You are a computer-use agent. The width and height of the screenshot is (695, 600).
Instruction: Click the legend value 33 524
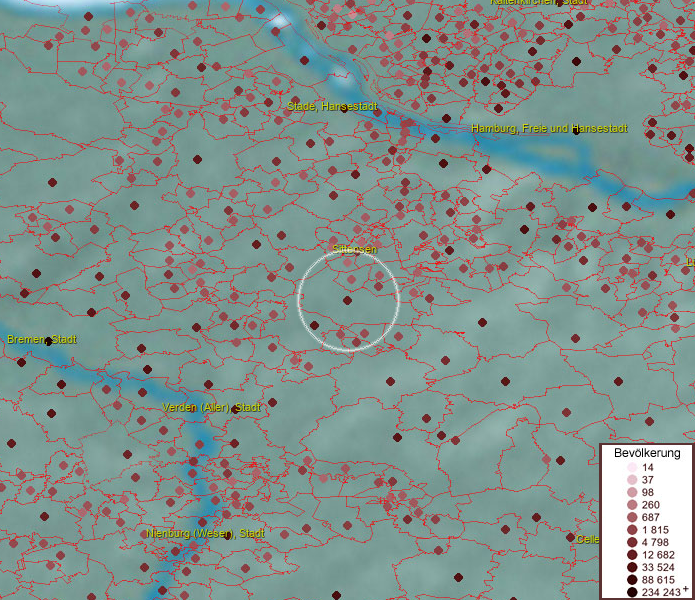[x=658, y=567]
